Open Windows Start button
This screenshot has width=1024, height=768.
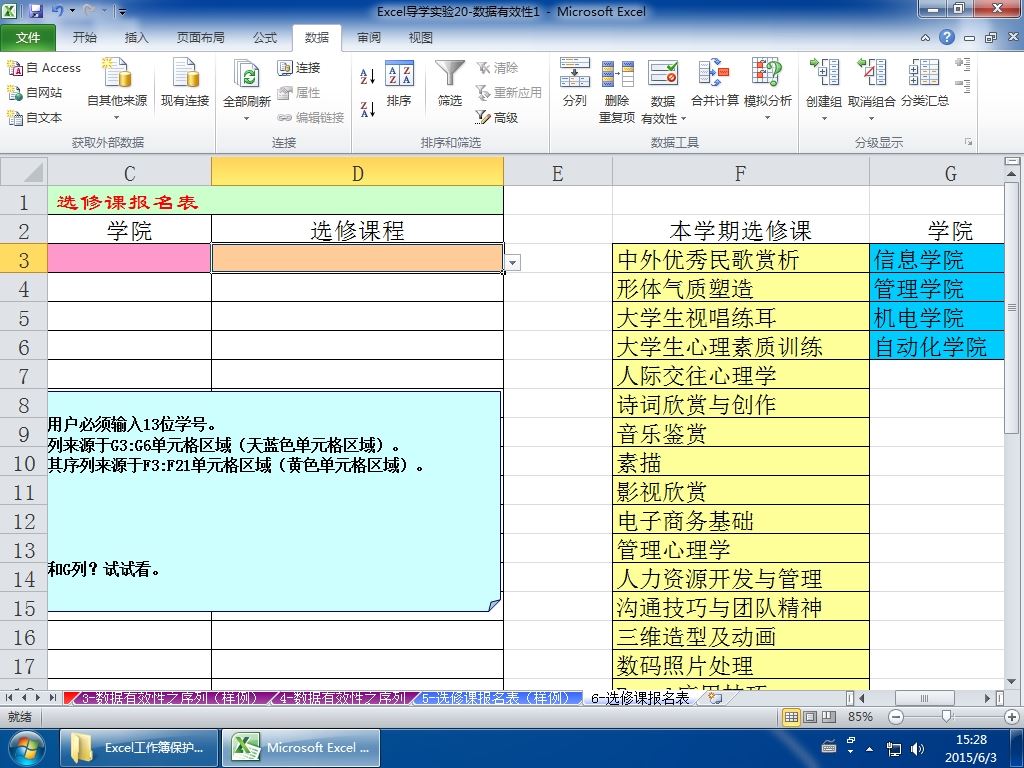click(x=25, y=748)
